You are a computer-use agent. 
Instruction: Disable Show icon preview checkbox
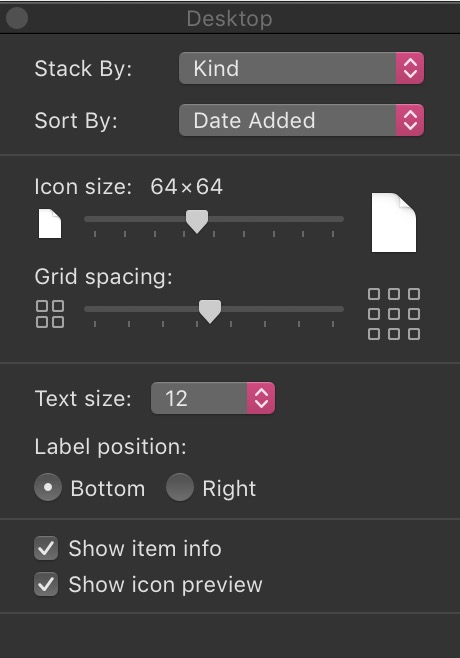(46, 584)
